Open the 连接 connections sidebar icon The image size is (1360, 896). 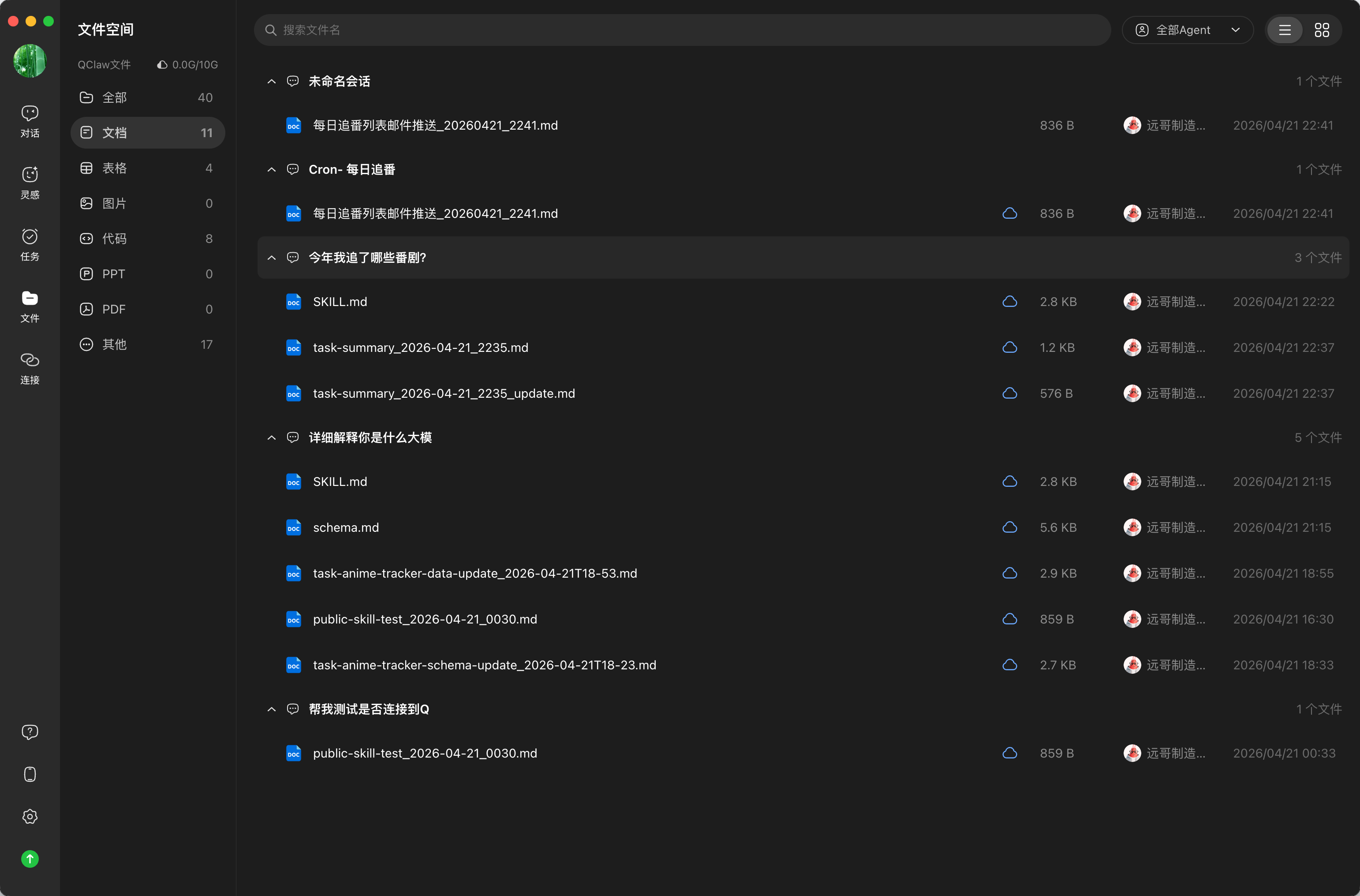[x=30, y=367]
